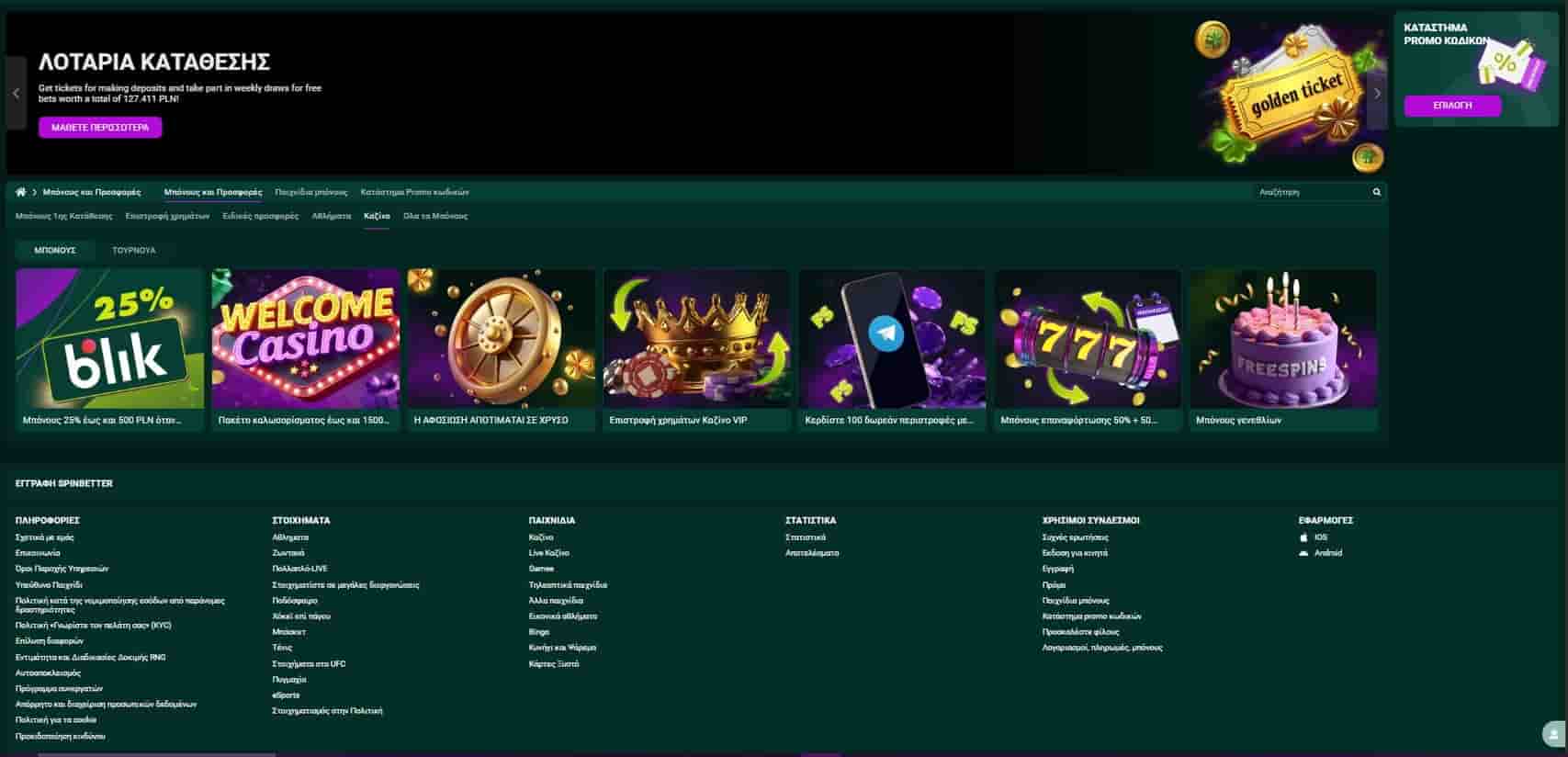The image size is (1568, 757).
Task: Go to previous banner slide arrow
Action: (16, 94)
